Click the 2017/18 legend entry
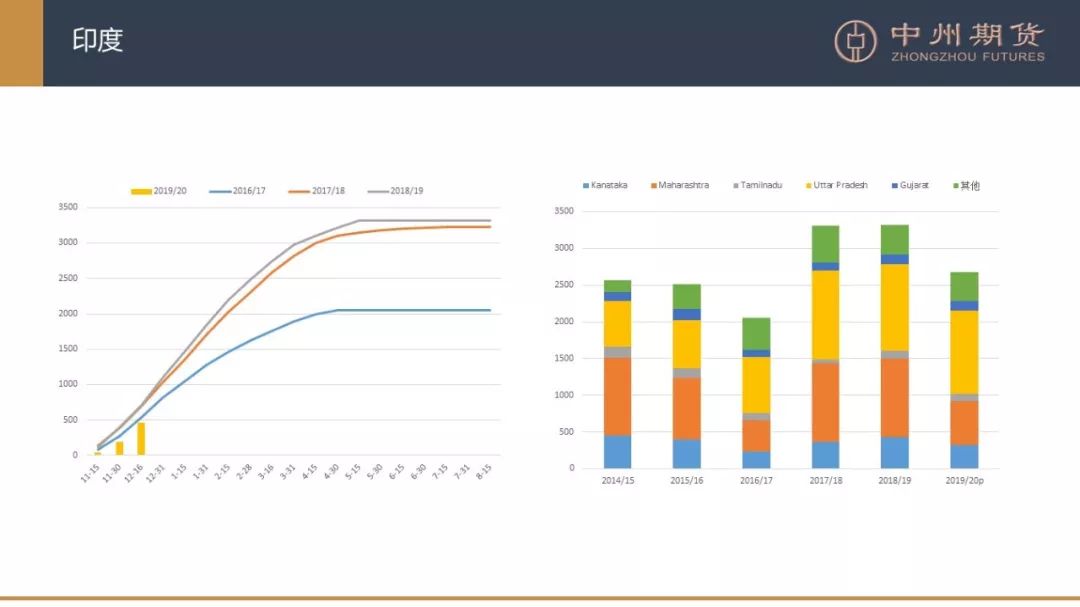The image size is (1080, 607). pos(317,191)
